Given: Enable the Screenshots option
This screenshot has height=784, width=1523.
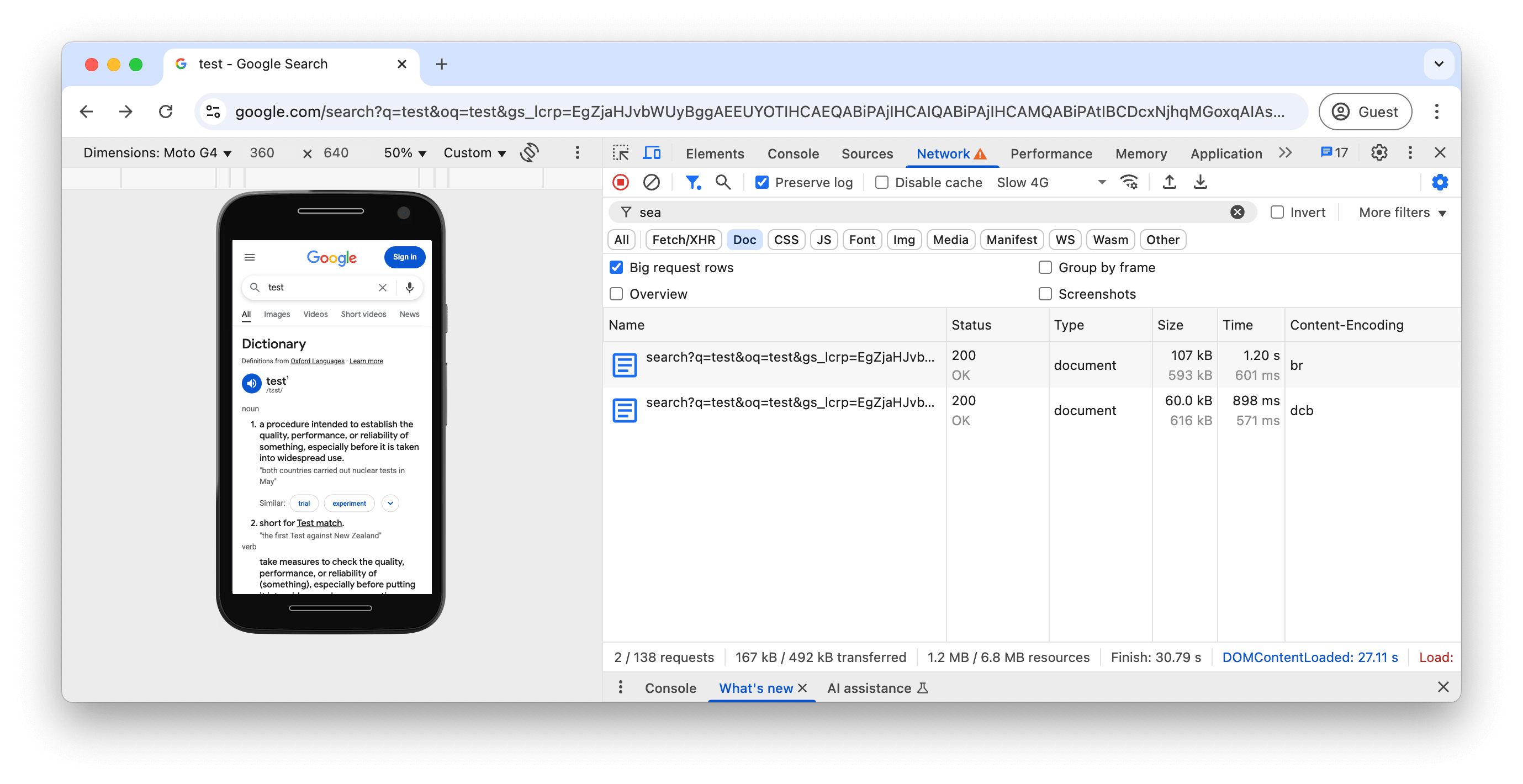Looking at the screenshot, I should (1045, 293).
